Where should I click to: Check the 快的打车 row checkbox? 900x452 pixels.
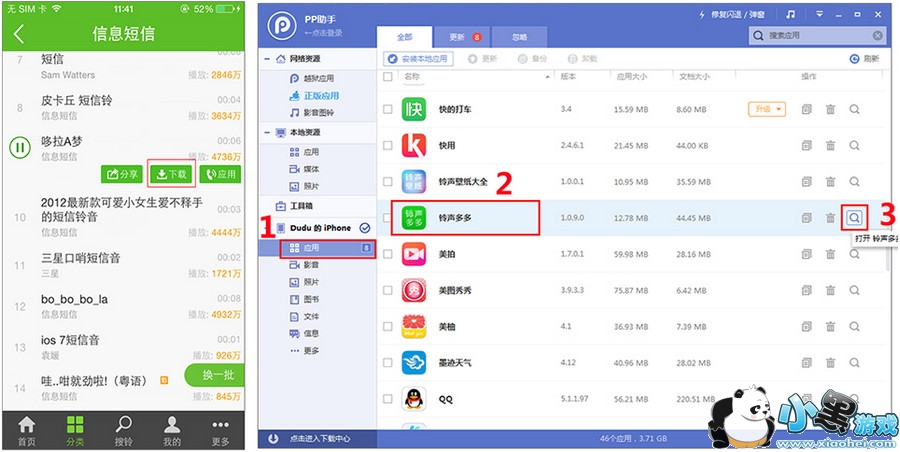point(388,109)
